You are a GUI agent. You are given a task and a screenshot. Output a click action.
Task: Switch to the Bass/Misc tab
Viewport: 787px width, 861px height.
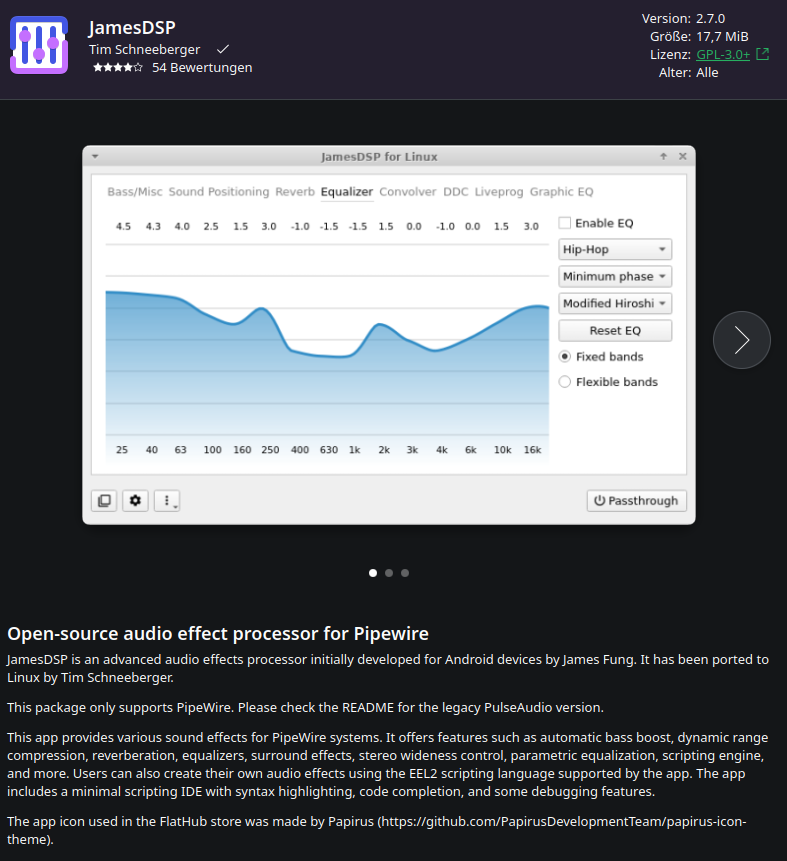point(135,192)
